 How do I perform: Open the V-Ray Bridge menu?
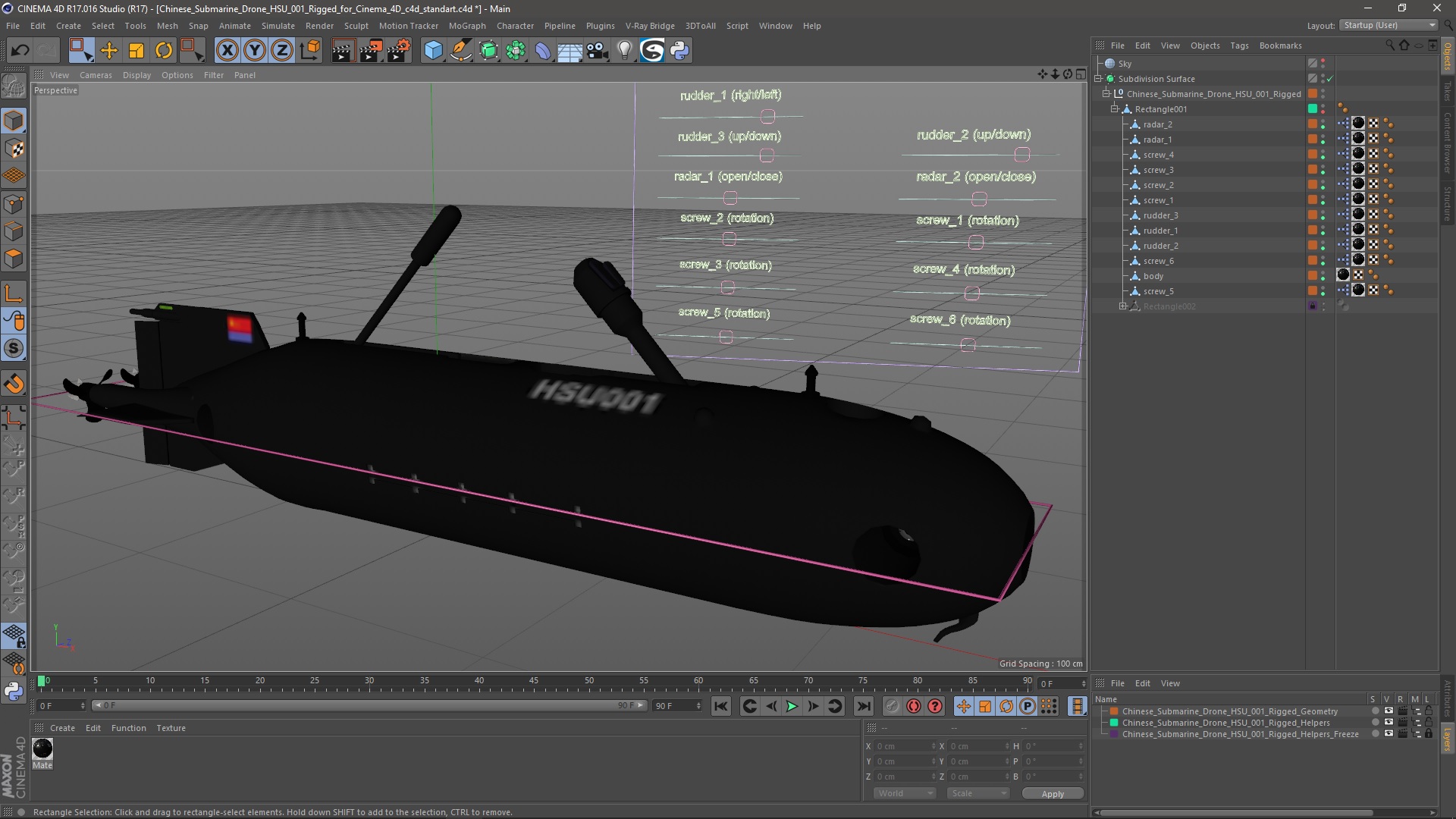tap(650, 26)
